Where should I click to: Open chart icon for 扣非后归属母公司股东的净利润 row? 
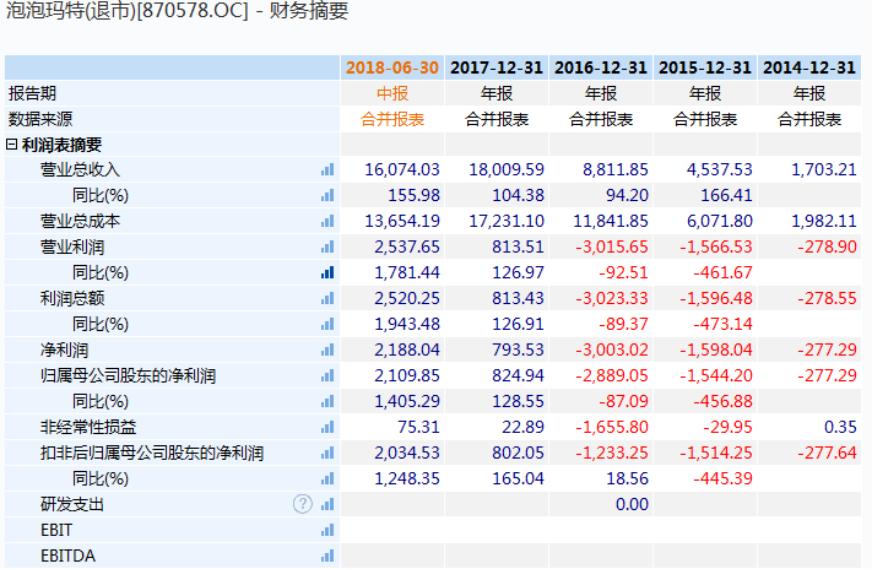327,453
